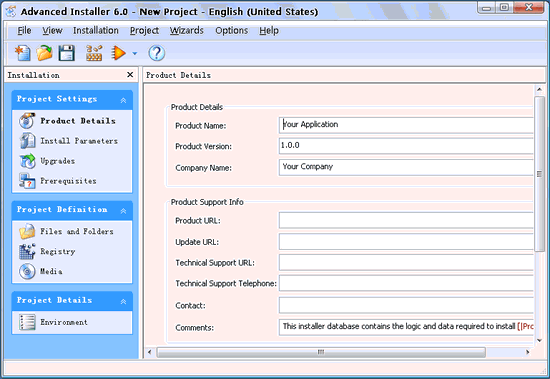Click the Prerequisites icon in the sidebar
This screenshot has width=550, height=379.
tap(27, 181)
